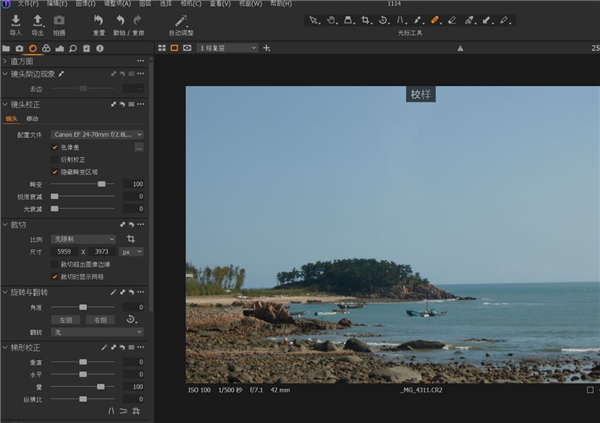Select single image viewer mode icon
Image resolution: width=600 pixels, height=423 pixels.
[x=174, y=48]
